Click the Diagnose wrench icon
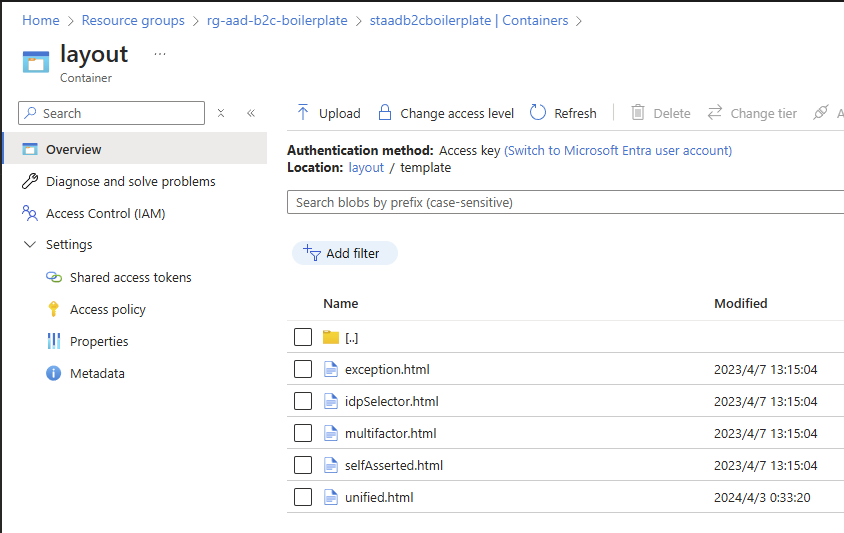This screenshot has height=533, width=844. (30, 181)
